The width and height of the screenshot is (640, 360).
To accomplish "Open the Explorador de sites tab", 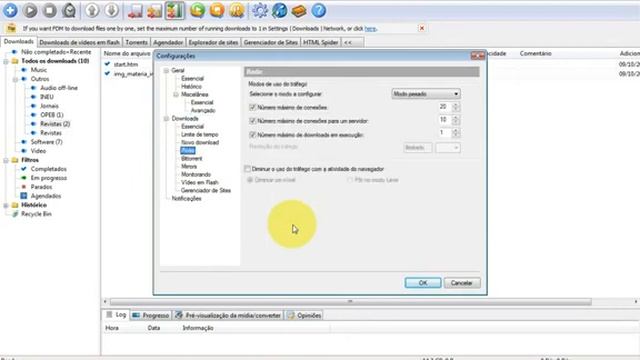I will [x=213, y=42].
